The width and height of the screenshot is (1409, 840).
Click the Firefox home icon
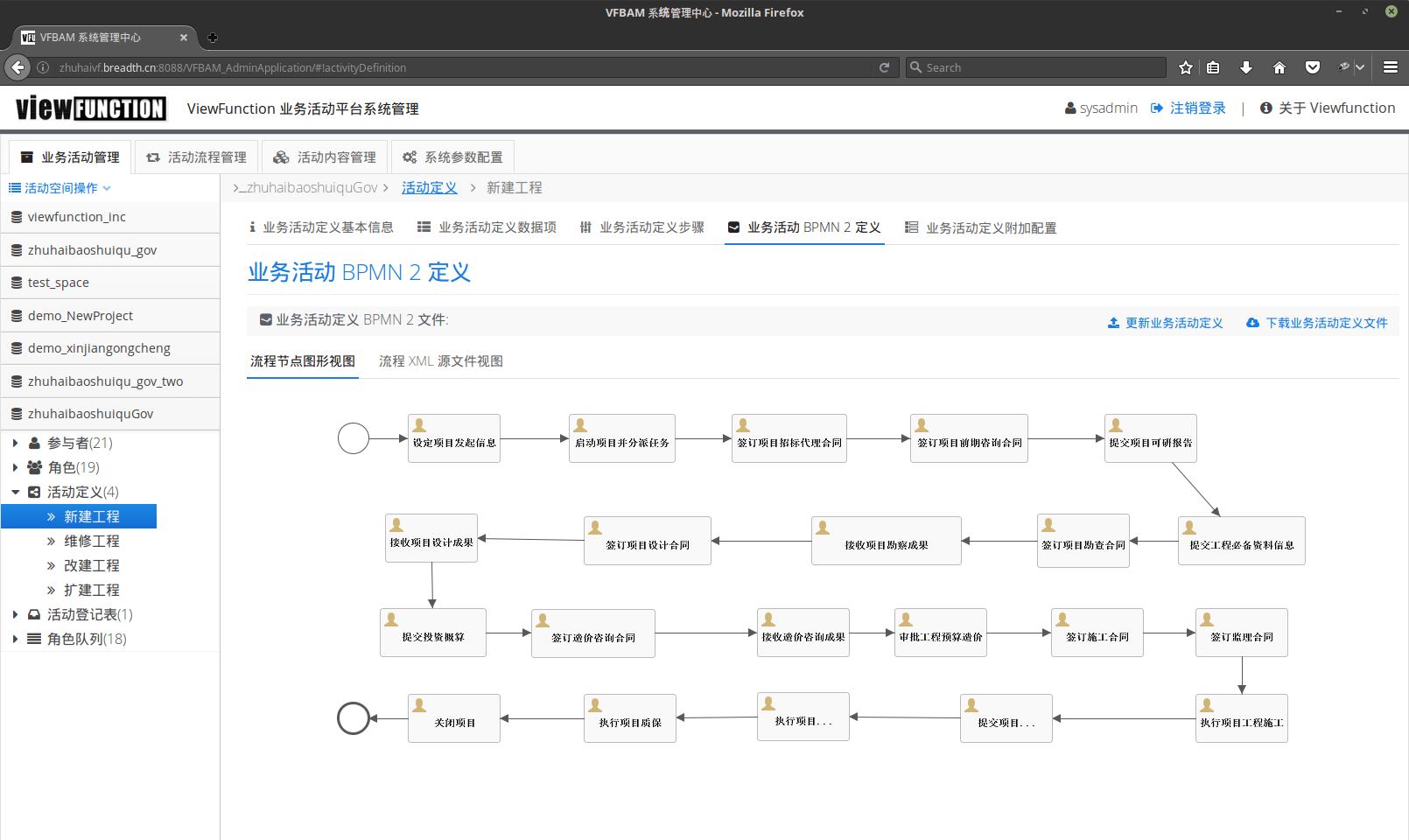click(1279, 67)
